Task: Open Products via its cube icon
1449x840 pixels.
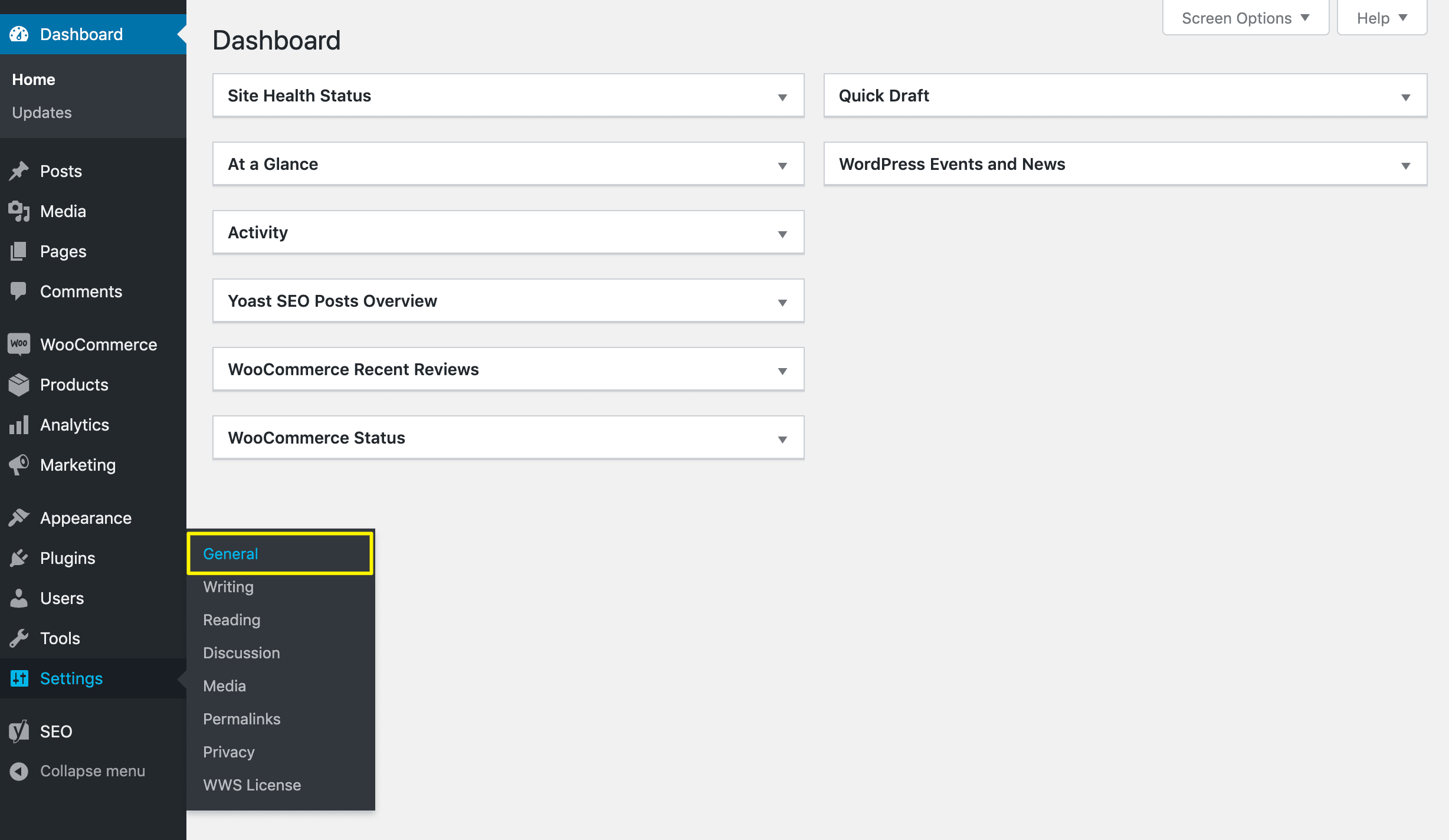Action: [19, 384]
